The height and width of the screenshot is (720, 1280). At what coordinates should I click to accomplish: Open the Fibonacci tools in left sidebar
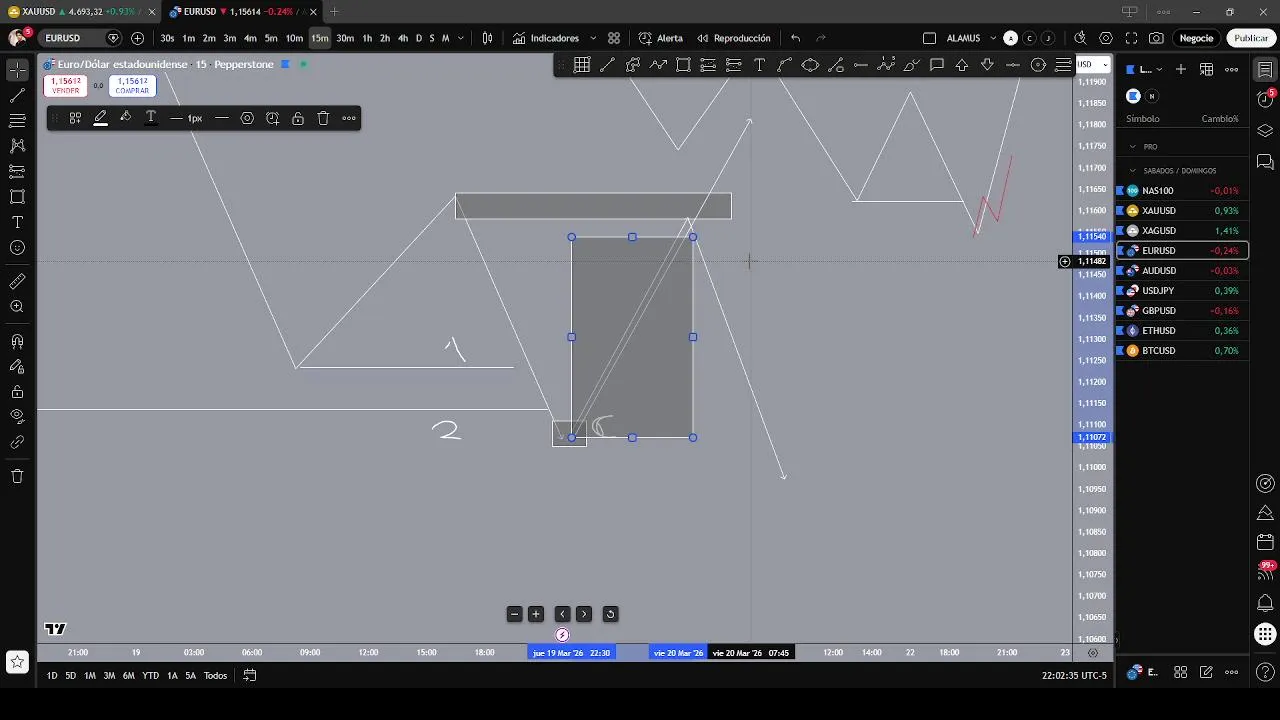tap(17, 121)
